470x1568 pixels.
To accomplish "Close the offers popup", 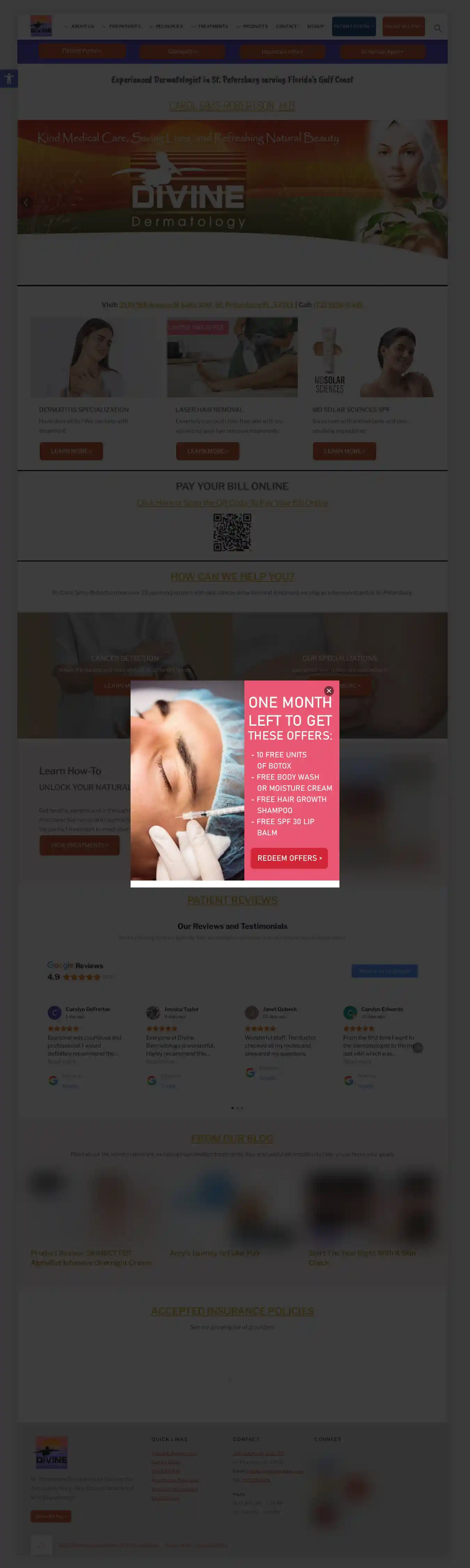I will point(329,690).
